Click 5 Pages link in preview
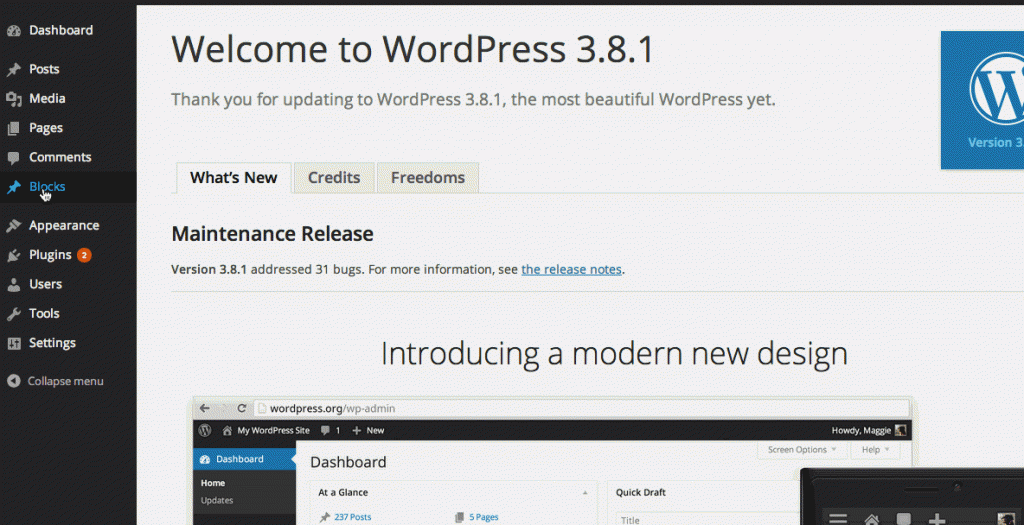 click(x=483, y=517)
